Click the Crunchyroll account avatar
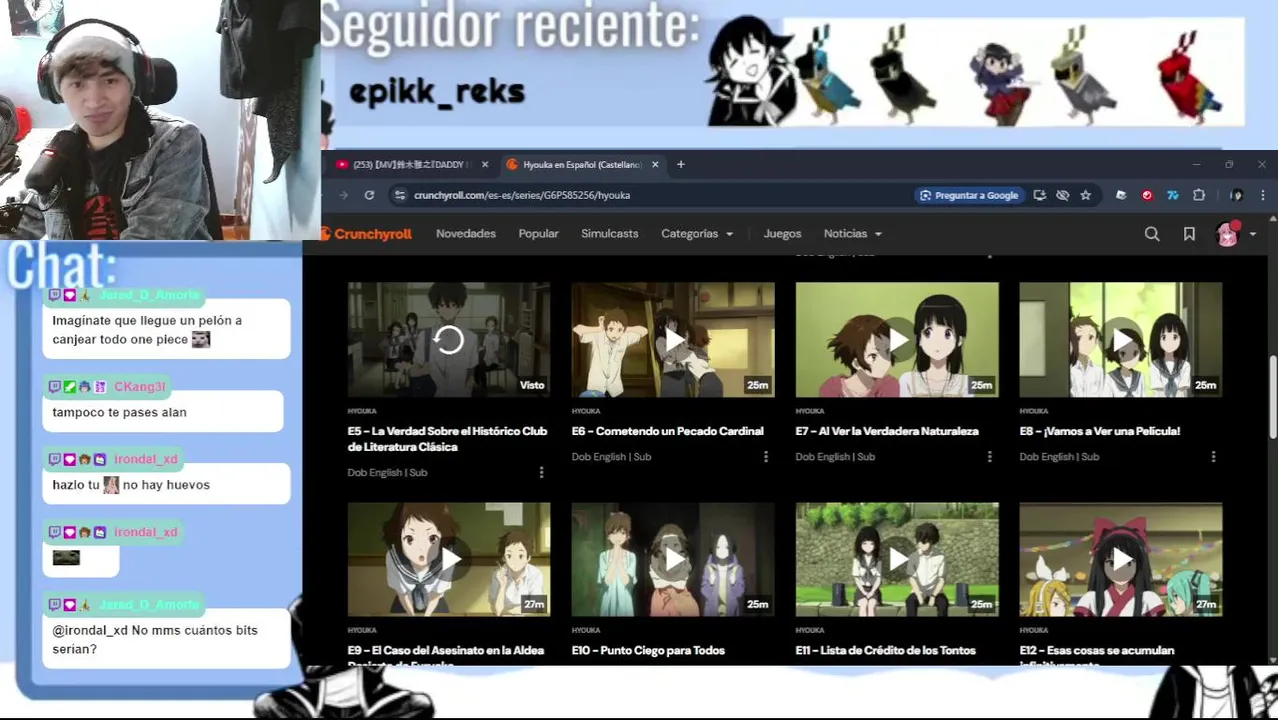 pos(1228,234)
